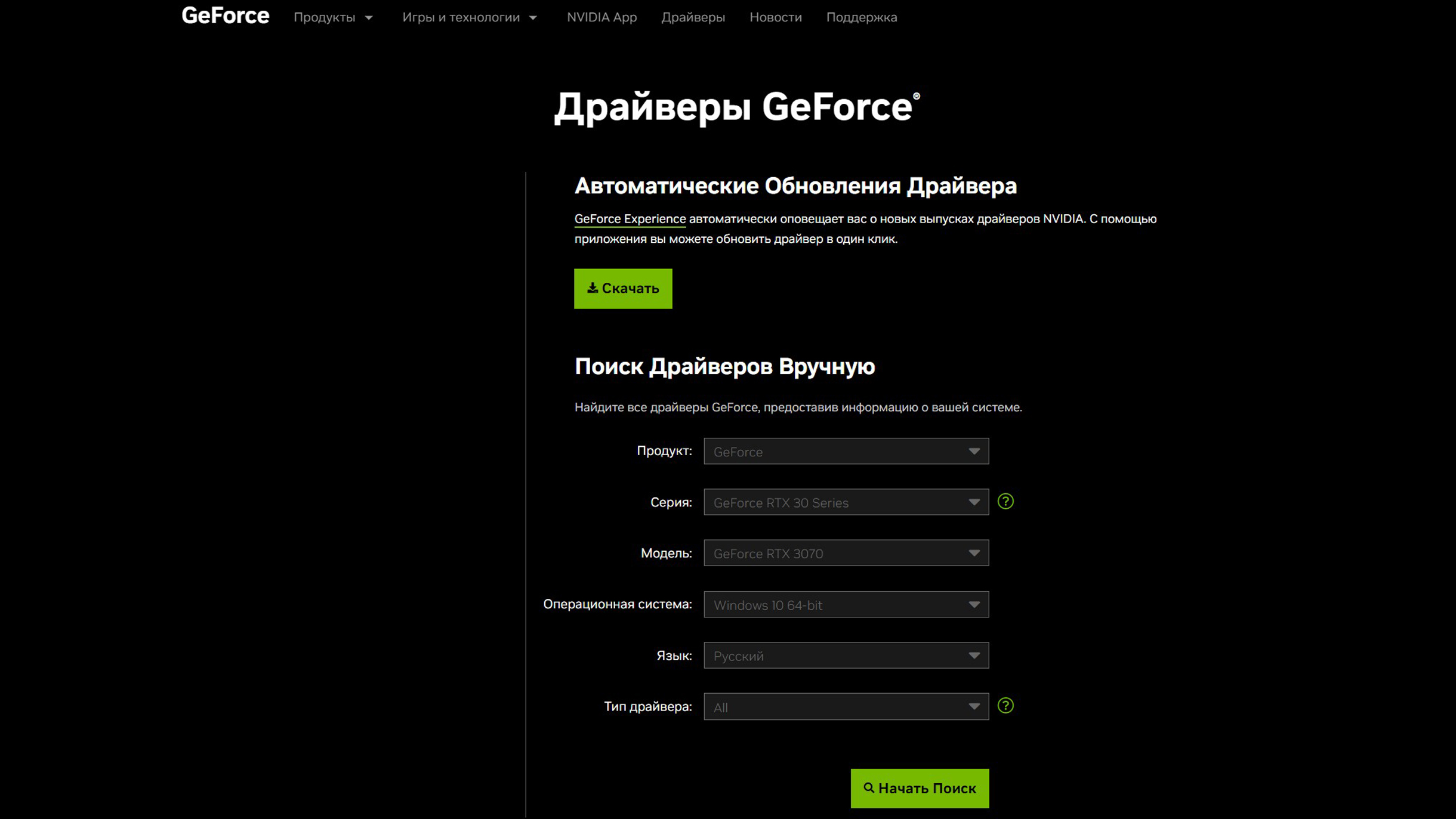Click the Драйверы GeForce page title
Image resolution: width=1456 pixels, height=819 pixels.
pos(737,107)
